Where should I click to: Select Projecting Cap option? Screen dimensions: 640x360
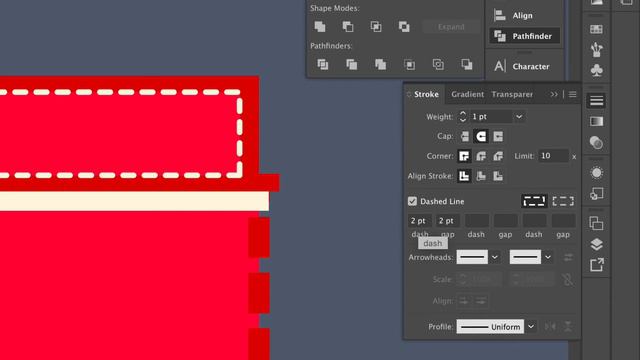click(x=498, y=136)
